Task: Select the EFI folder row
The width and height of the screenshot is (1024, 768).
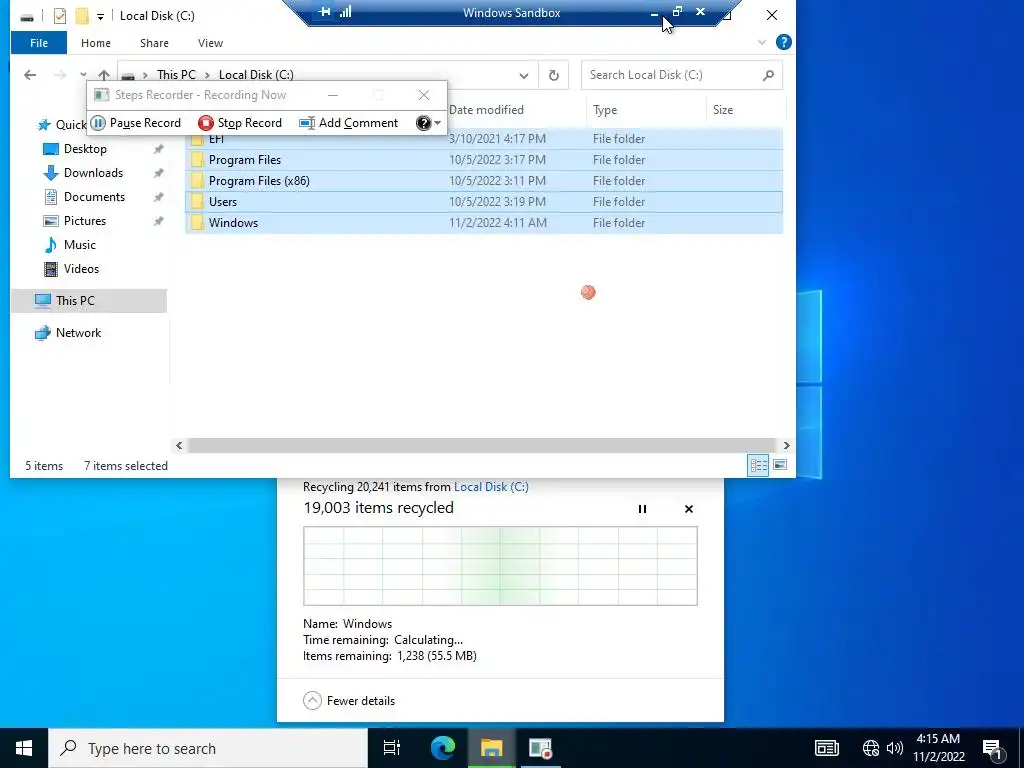Action: pos(484,139)
